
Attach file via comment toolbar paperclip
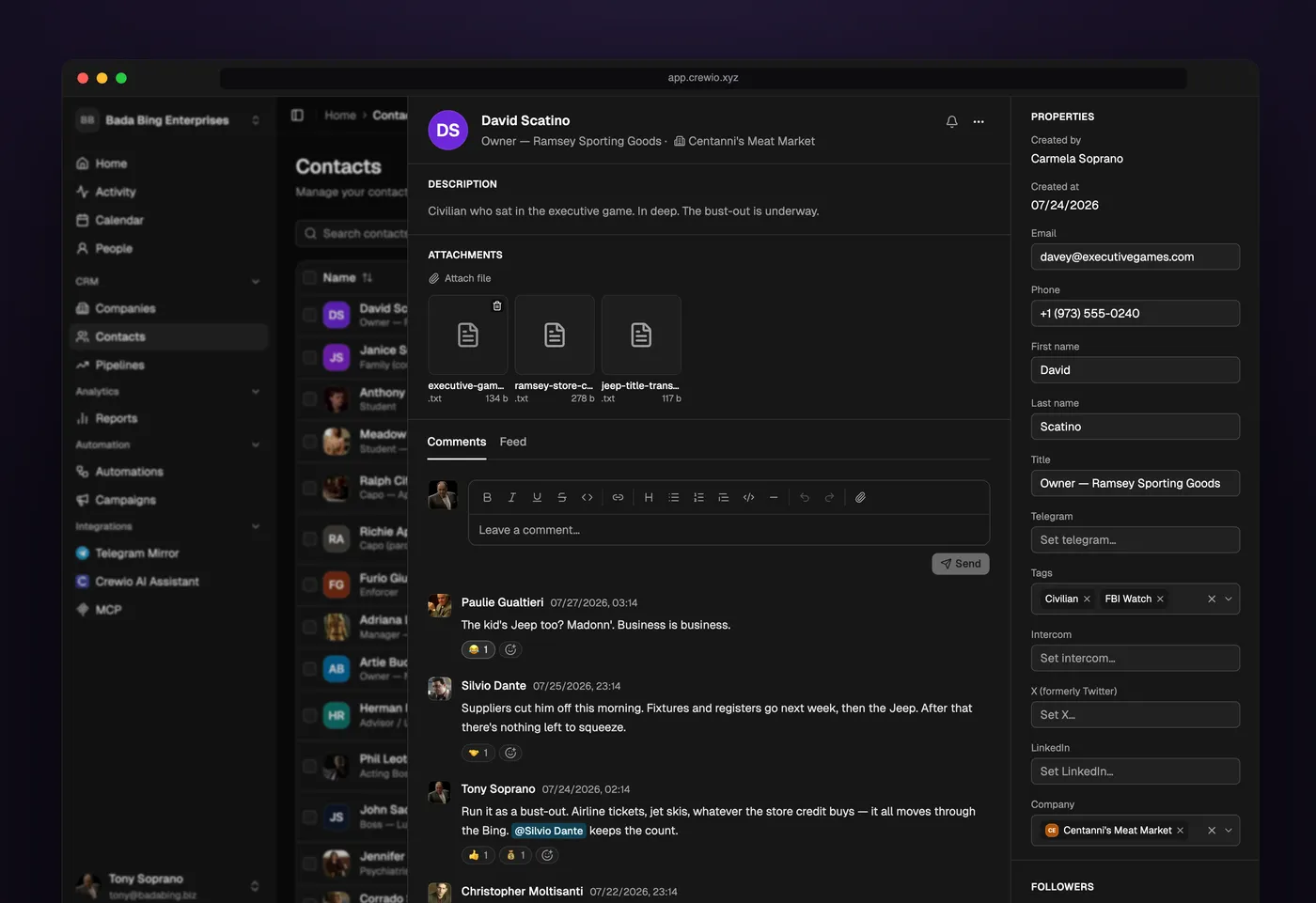coord(860,498)
